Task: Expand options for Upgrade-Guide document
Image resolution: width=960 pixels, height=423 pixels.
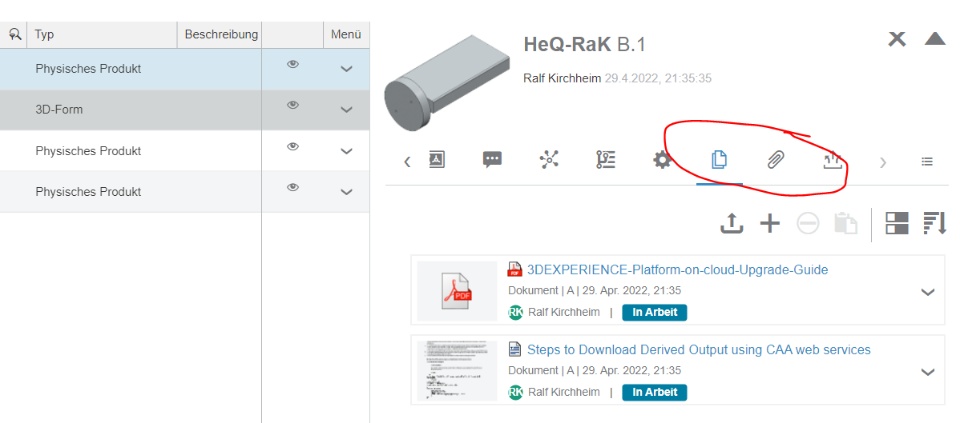Action: coord(927,292)
